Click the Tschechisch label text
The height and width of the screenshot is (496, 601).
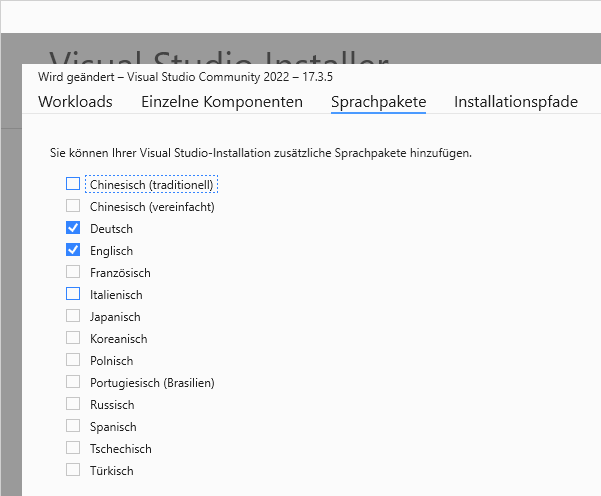pos(121,449)
